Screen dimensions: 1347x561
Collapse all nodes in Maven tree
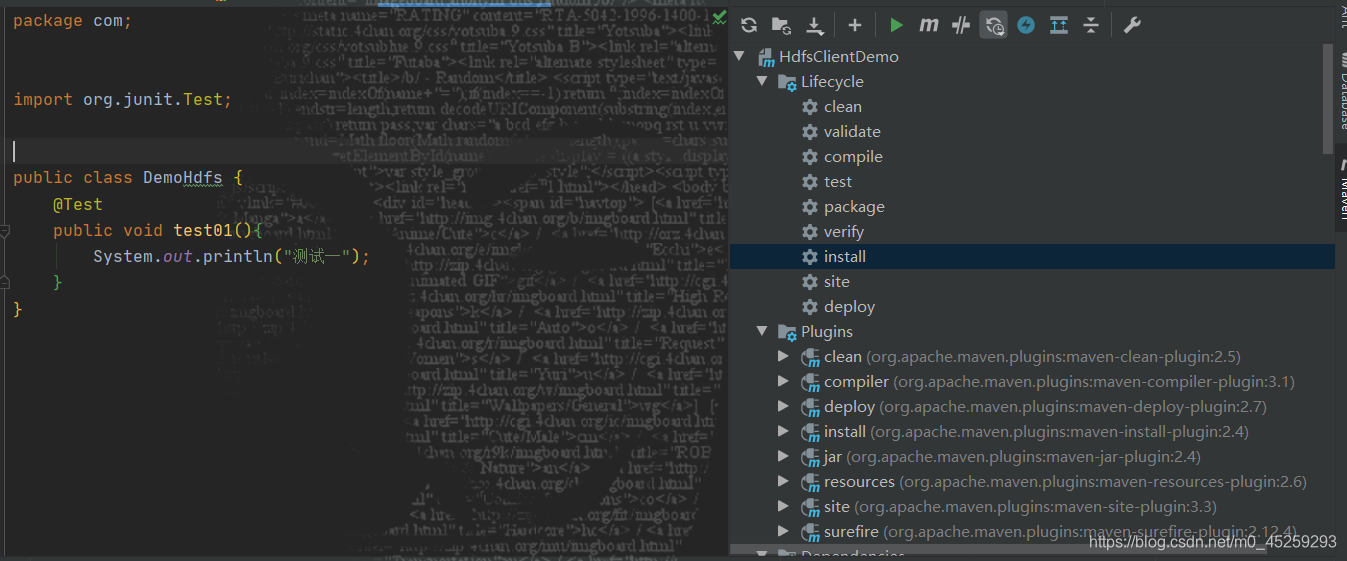point(1091,26)
